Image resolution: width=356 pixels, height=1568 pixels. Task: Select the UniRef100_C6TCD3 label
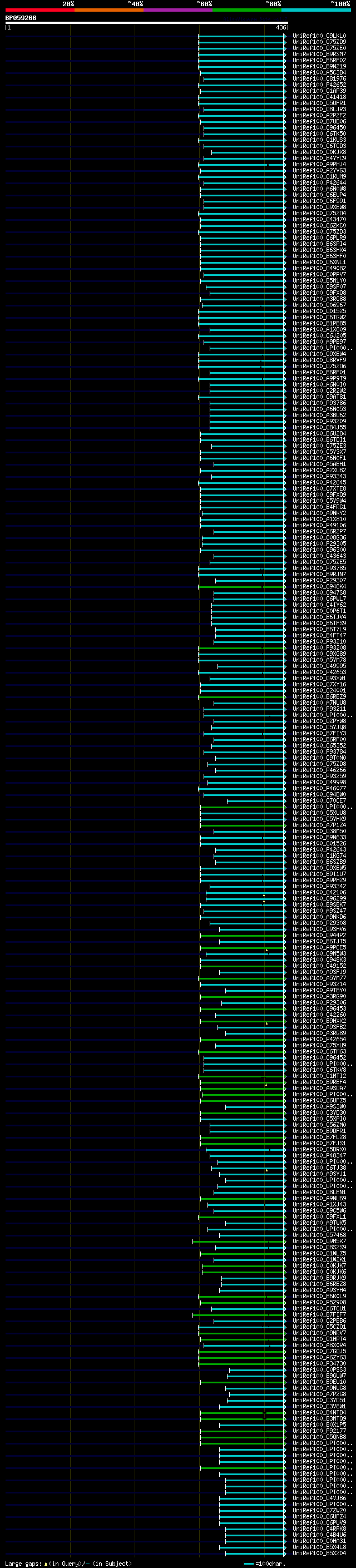pos(319,146)
